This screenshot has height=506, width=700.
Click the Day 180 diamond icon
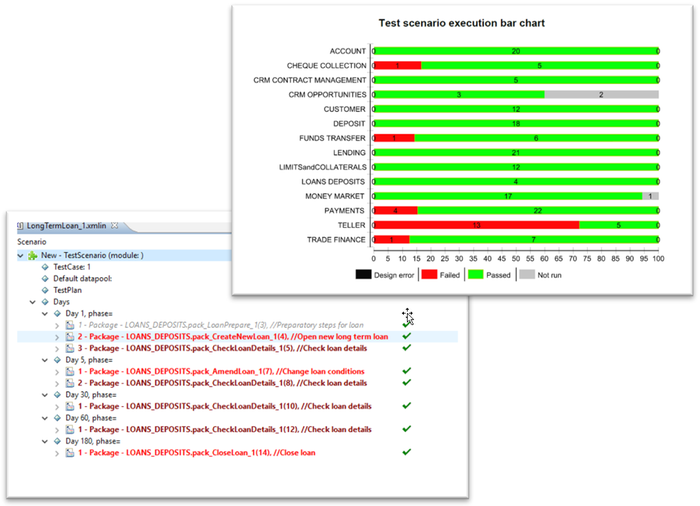click(x=57, y=441)
